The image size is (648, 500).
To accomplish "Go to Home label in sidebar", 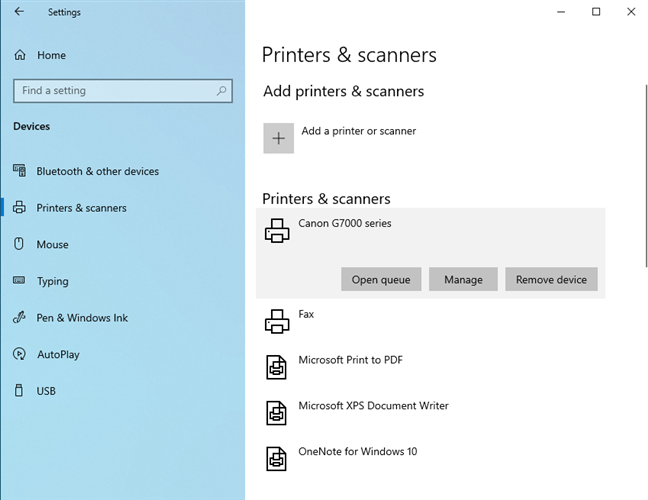I will [51, 55].
